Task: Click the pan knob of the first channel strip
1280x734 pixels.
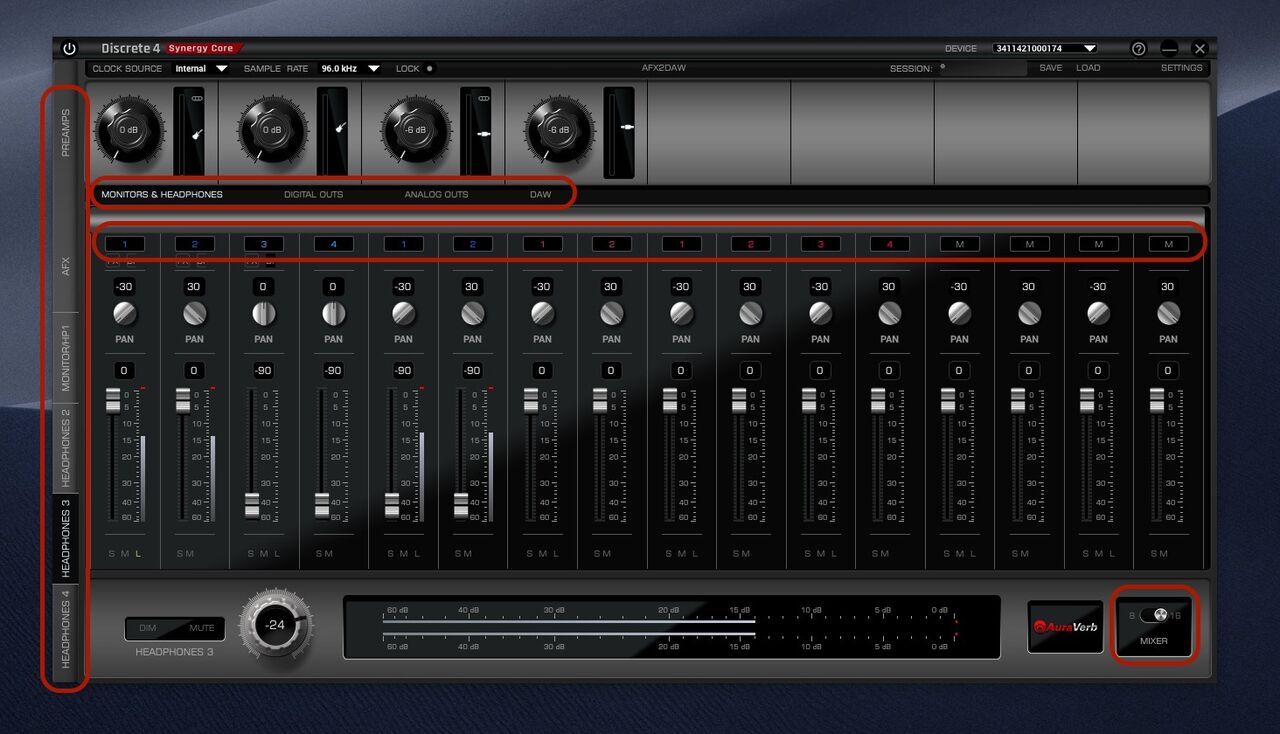Action: pos(124,314)
